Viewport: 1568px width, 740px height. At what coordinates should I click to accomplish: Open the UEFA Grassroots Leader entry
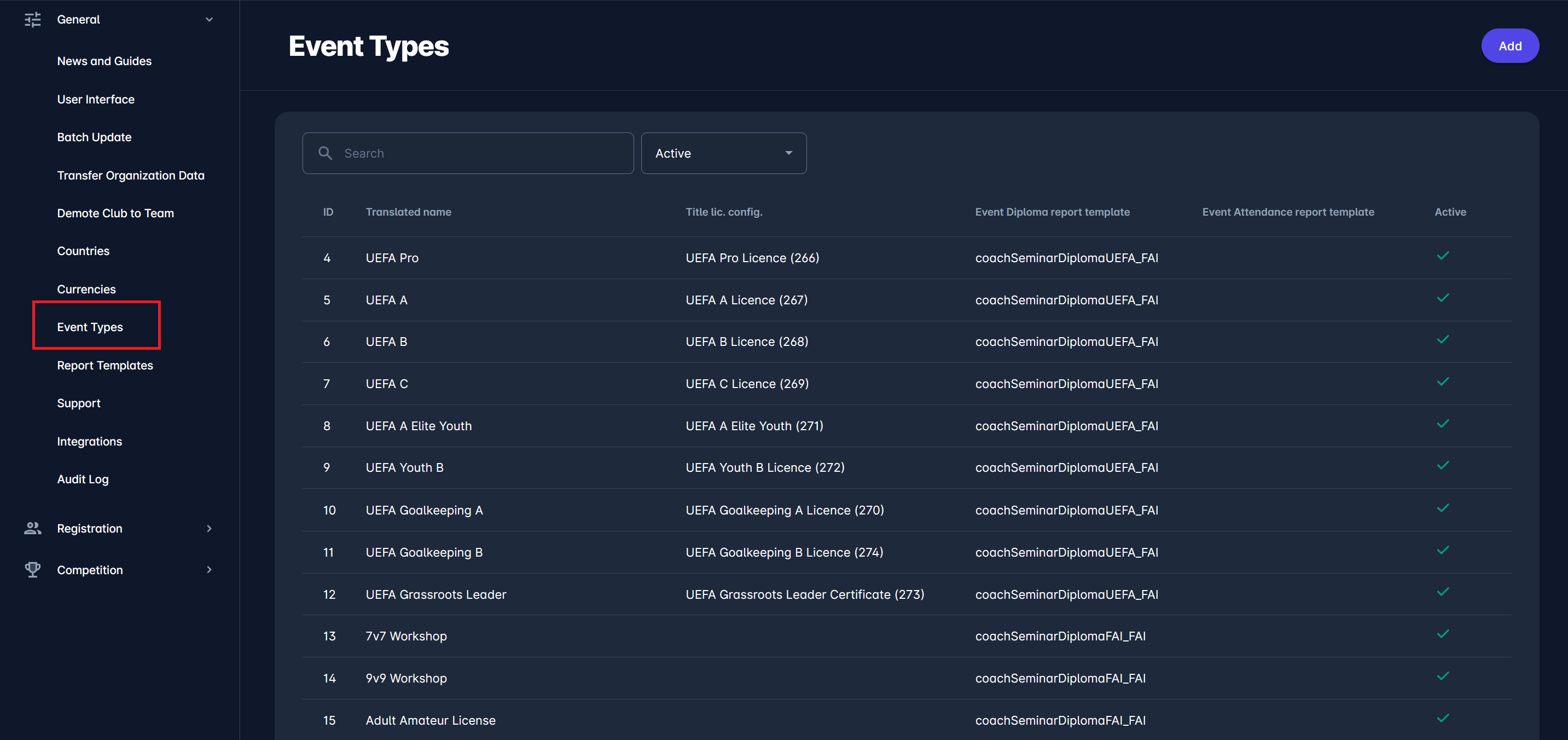(x=435, y=594)
